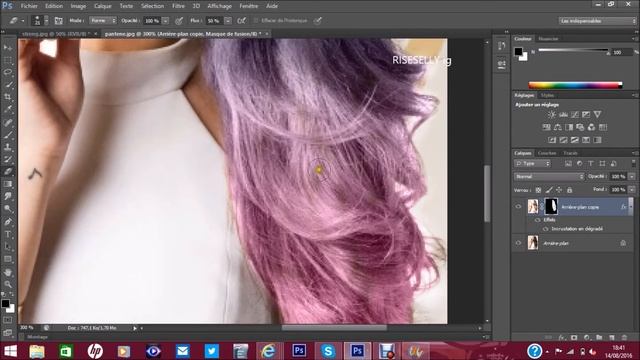Toggle lock layer position
The width and height of the screenshot is (640, 360).
[x=559, y=190]
